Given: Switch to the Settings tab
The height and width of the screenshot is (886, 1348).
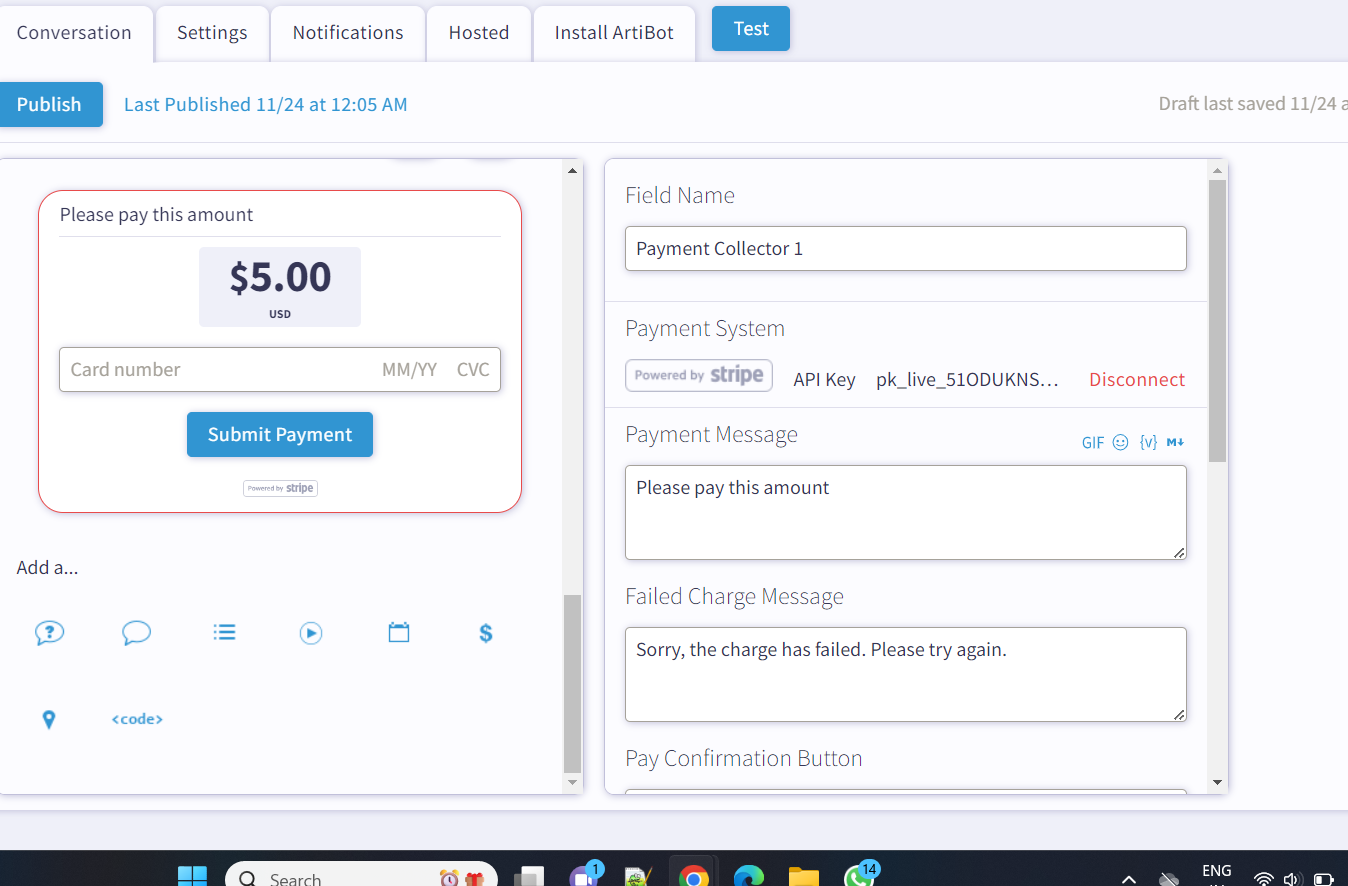Looking at the screenshot, I should [211, 32].
